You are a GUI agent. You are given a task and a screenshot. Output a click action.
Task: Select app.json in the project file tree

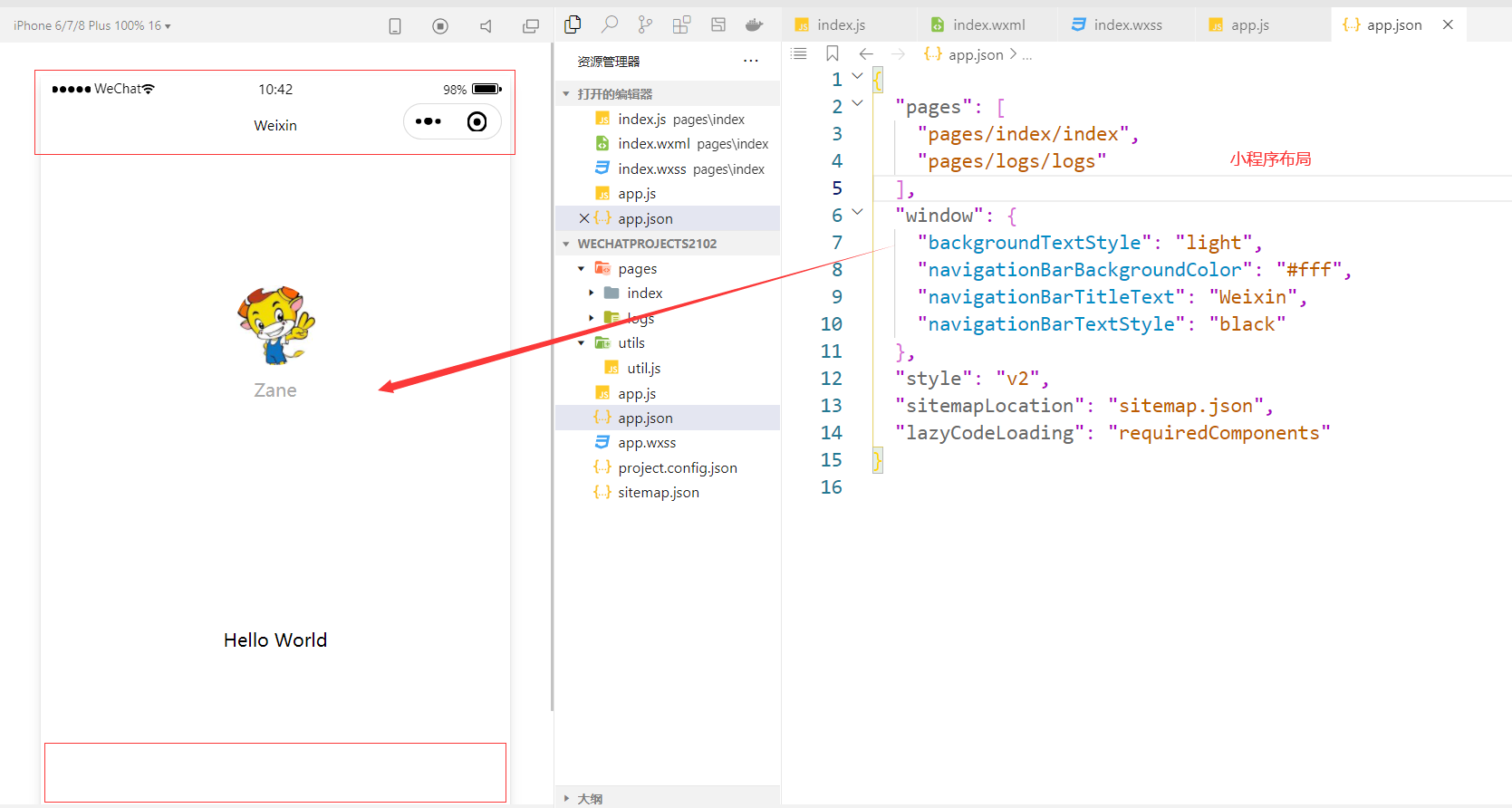point(668,418)
